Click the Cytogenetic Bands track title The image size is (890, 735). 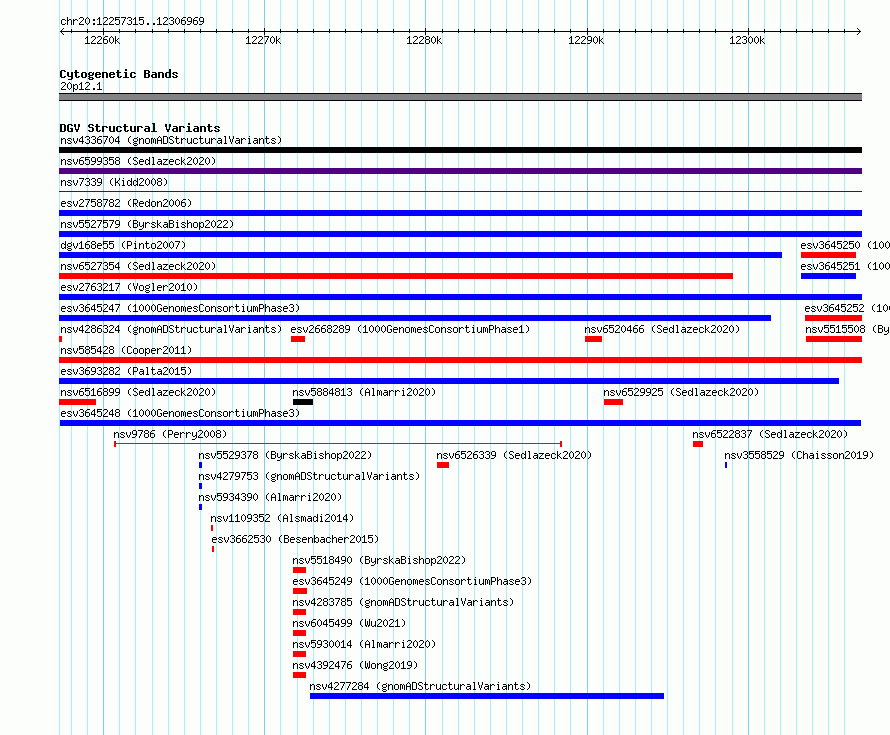119,74
